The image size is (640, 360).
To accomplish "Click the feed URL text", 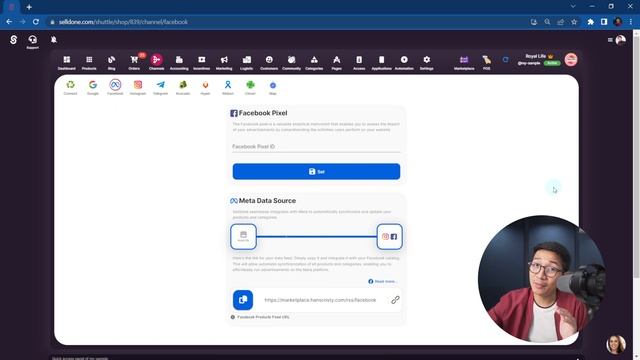I will [x=320, y=300].
